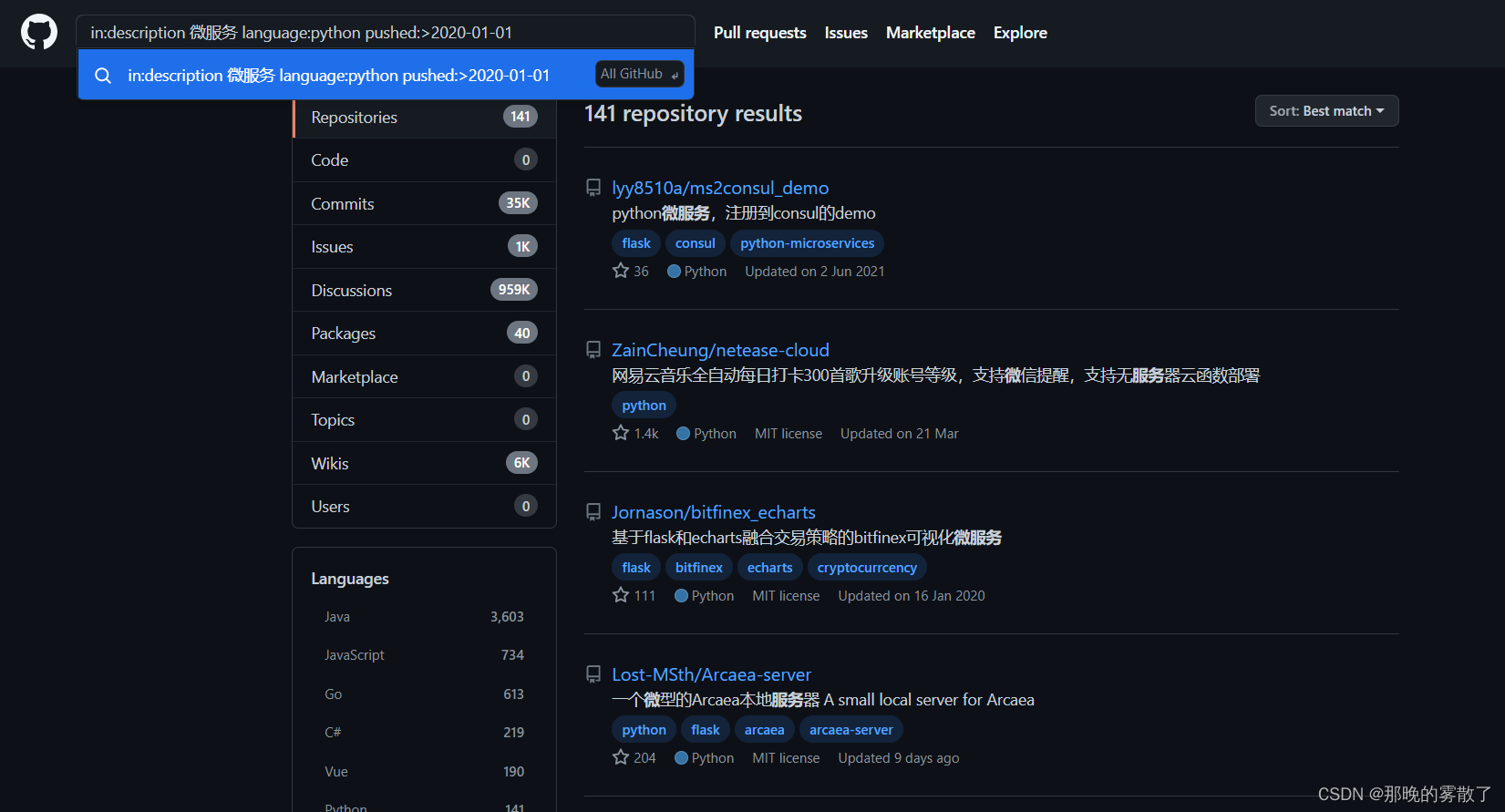This screenshot has width=1505, height=812.
Task: Click the cryptocurrcency topic tag
Action: 867,568
